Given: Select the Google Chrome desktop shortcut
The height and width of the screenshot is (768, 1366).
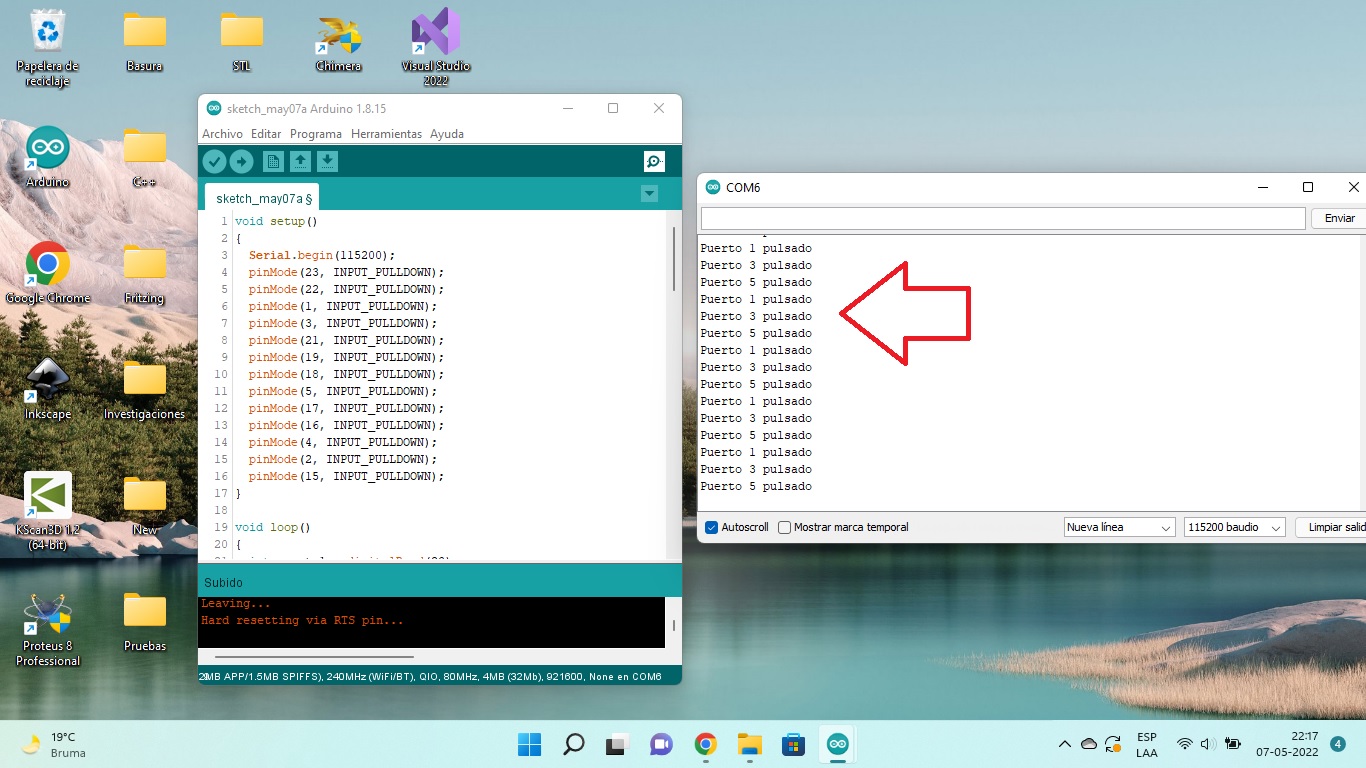Looking at the screenshot, I should [x=47, y=273].
